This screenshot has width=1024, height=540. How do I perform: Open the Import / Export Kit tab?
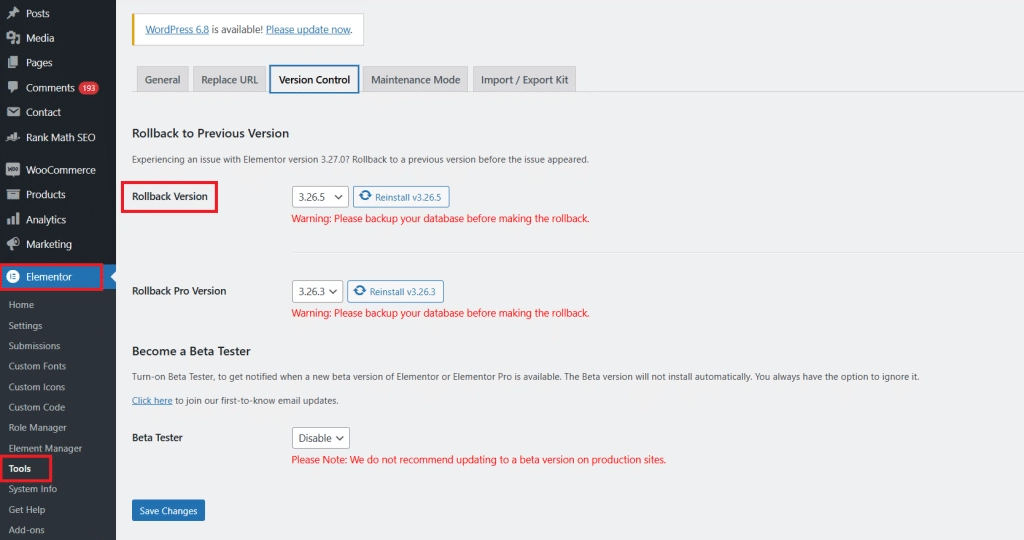click(x=524, y=80)
